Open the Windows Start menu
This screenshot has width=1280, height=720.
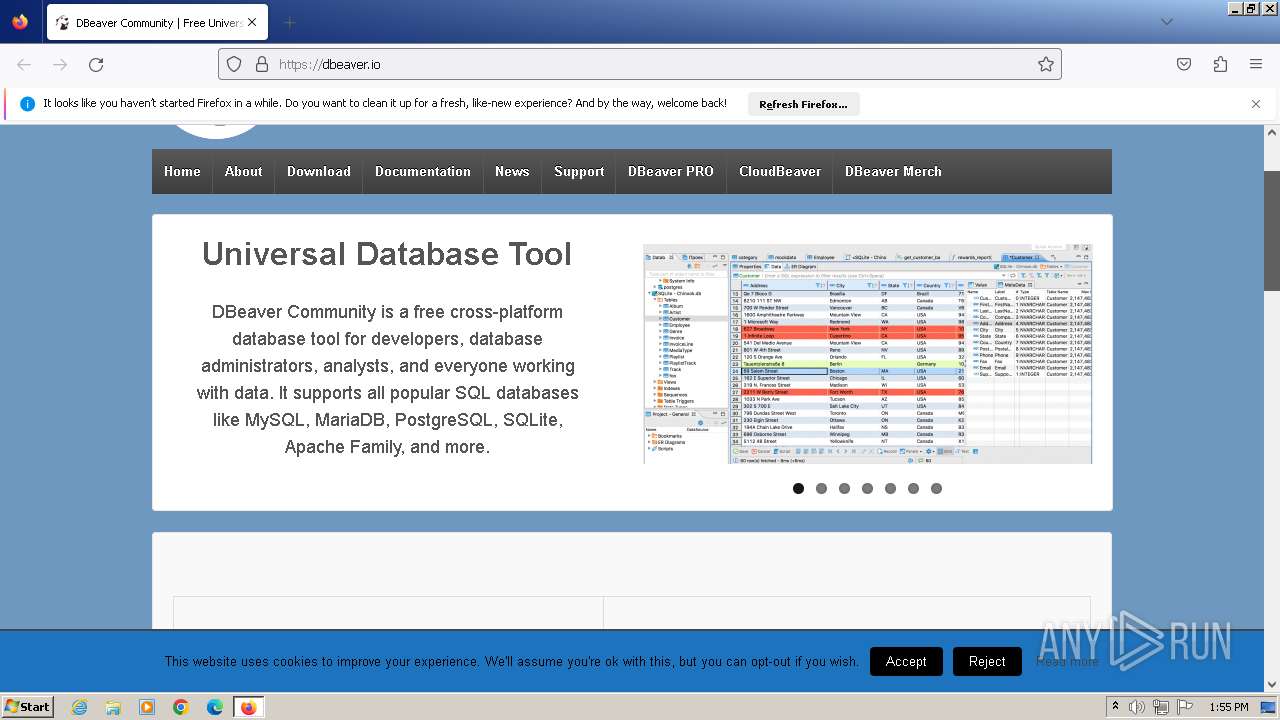pos(27,707)
